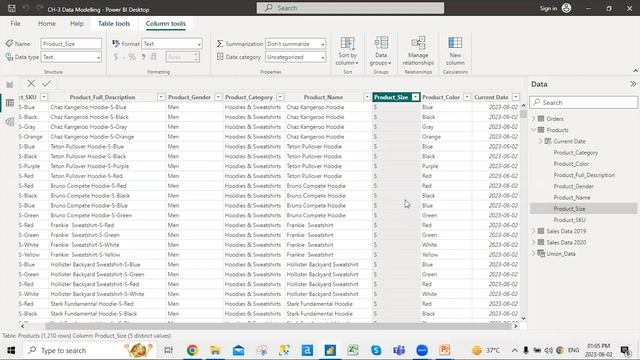Click the Redo arrow in title bar

pos(40,8)
